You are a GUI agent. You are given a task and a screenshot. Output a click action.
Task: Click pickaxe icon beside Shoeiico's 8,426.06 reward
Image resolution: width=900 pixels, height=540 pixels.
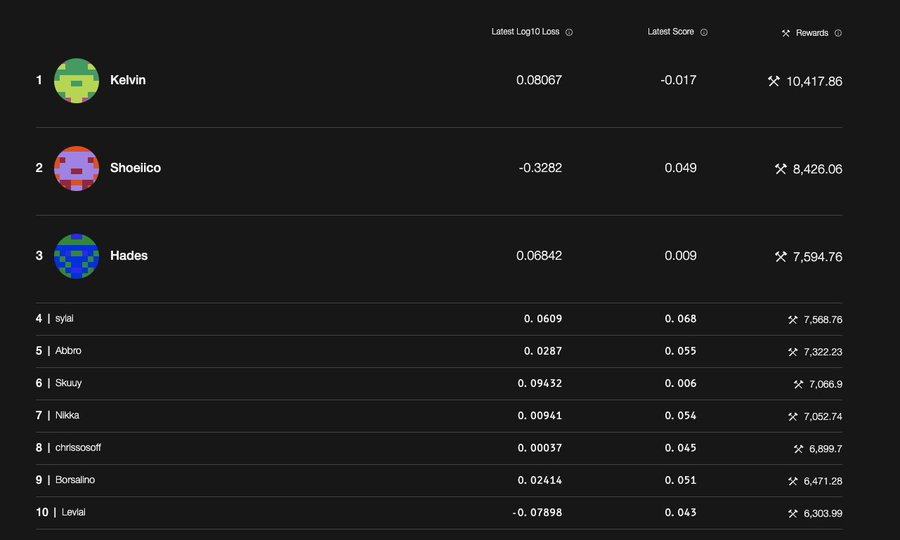pos(781,169)
